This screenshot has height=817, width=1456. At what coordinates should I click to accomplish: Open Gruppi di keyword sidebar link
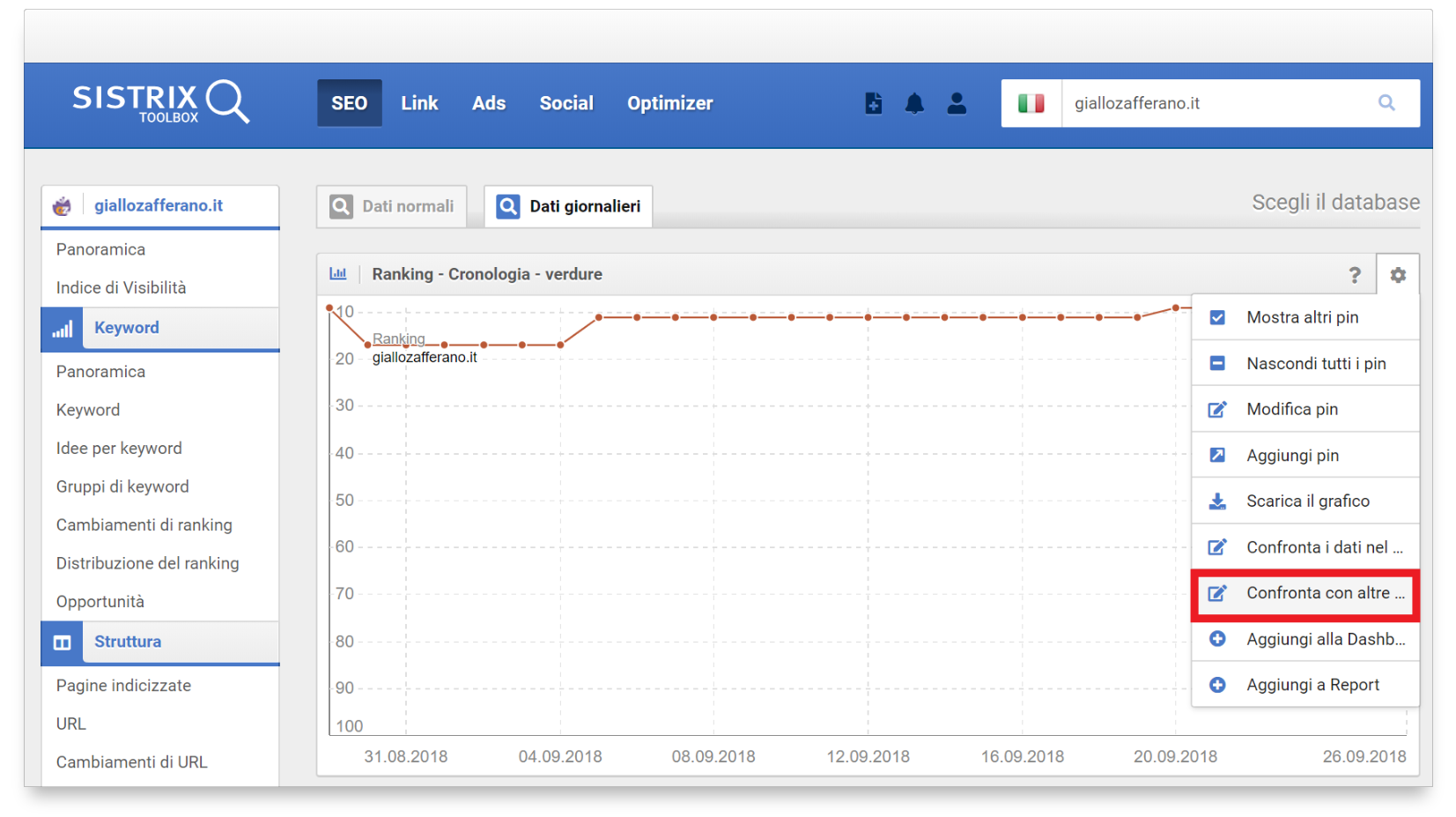pos(122,486)
